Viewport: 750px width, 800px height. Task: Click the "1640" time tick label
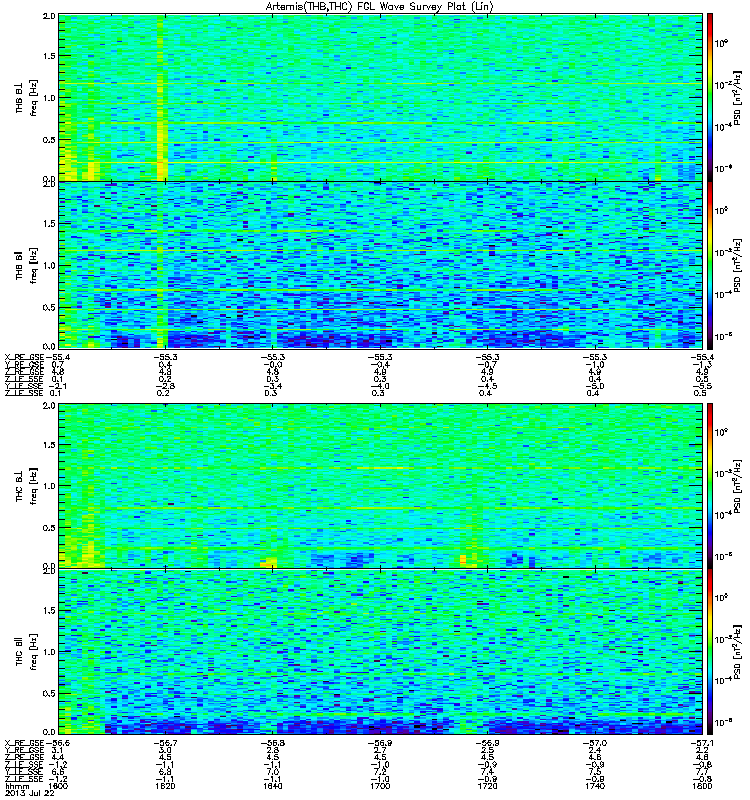click(272, 786)
